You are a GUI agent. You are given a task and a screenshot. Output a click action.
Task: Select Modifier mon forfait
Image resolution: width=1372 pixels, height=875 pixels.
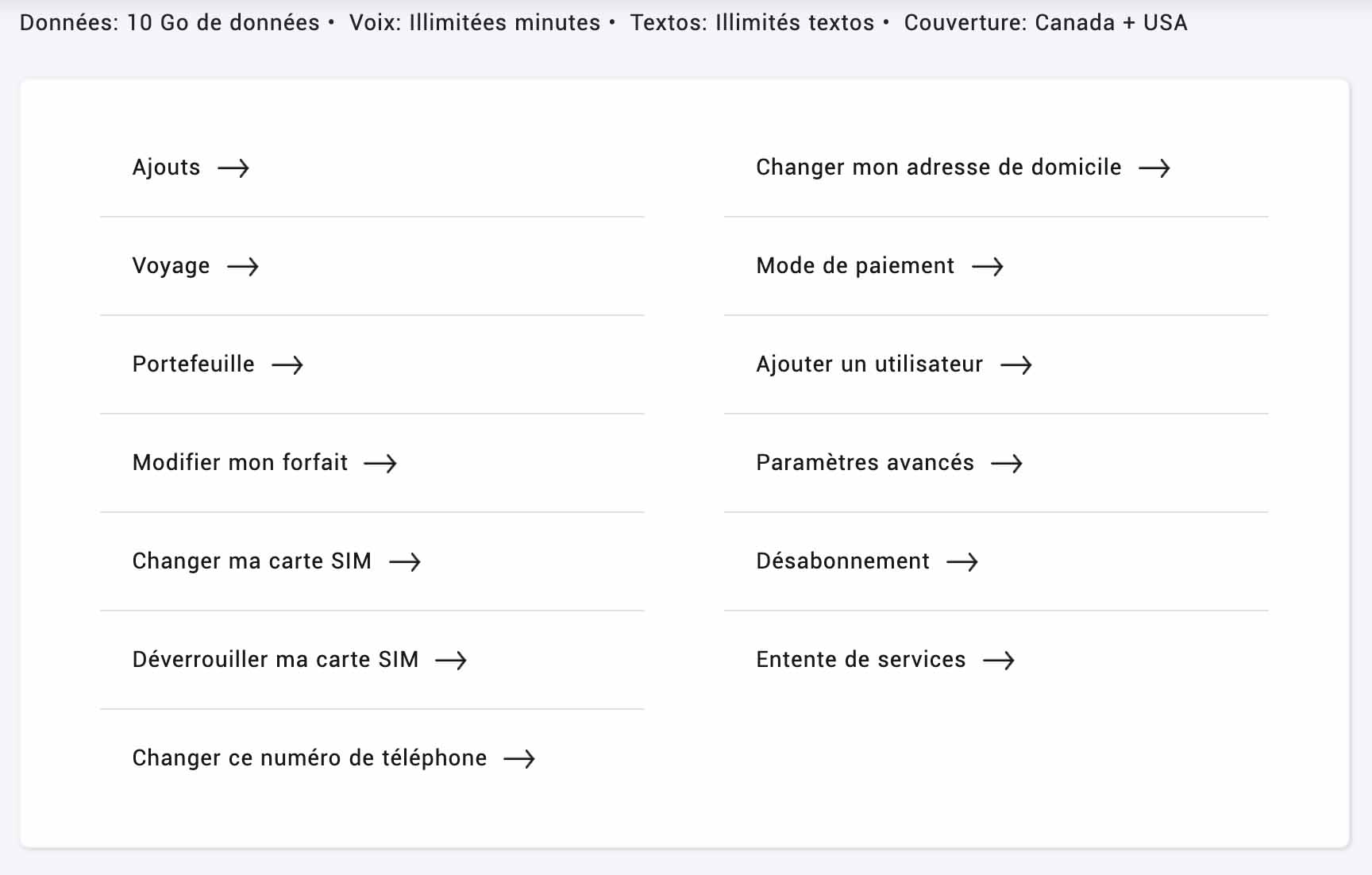click(264, 463)
